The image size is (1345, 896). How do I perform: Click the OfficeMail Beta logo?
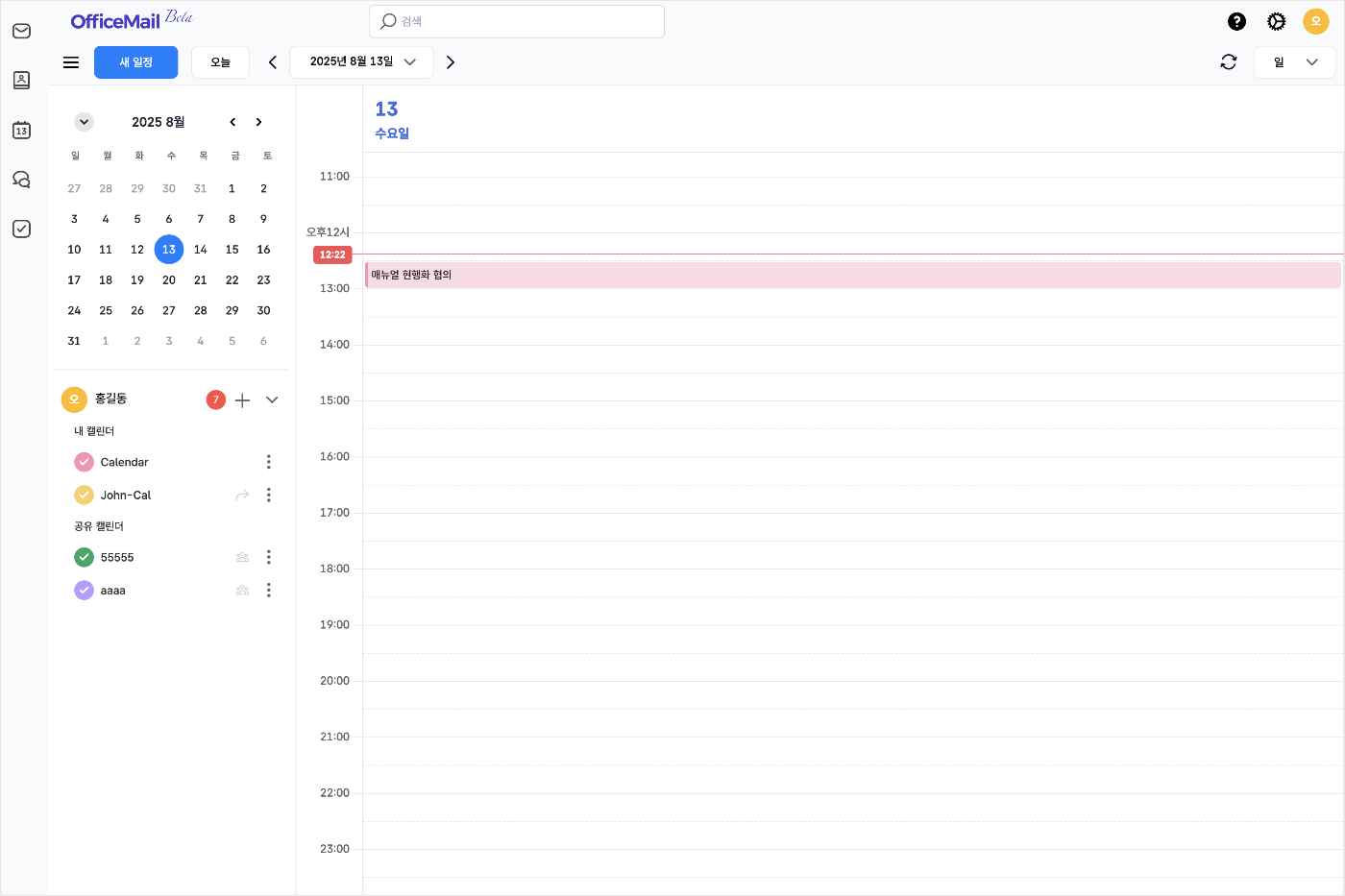(132, 19)
